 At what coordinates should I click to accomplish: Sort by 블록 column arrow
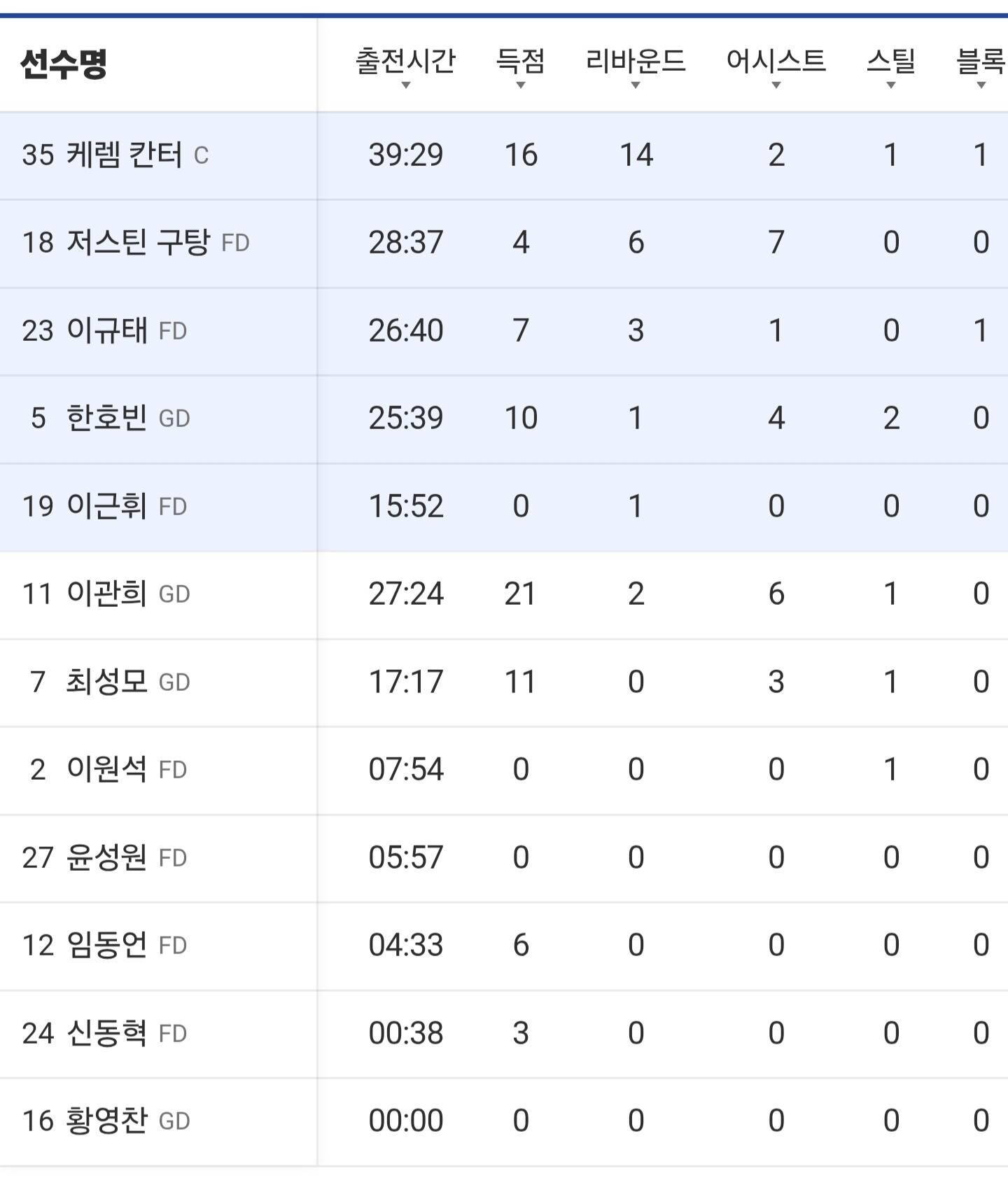coord(981,85)
